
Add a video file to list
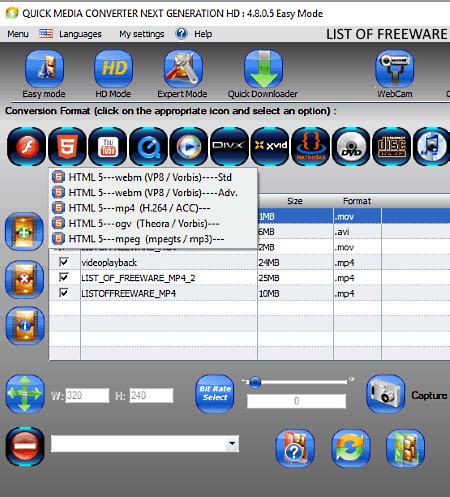coord(24,232)
